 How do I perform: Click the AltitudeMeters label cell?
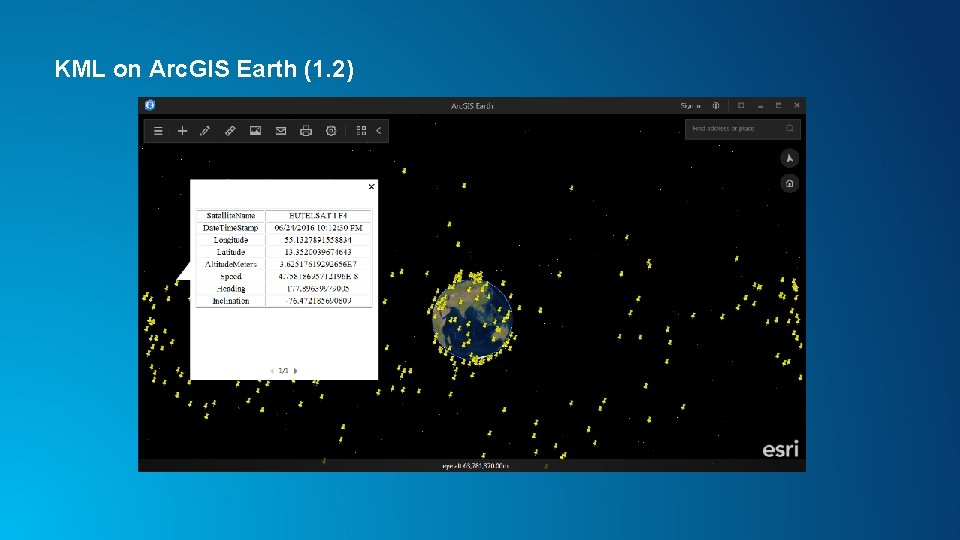[231, 264]
